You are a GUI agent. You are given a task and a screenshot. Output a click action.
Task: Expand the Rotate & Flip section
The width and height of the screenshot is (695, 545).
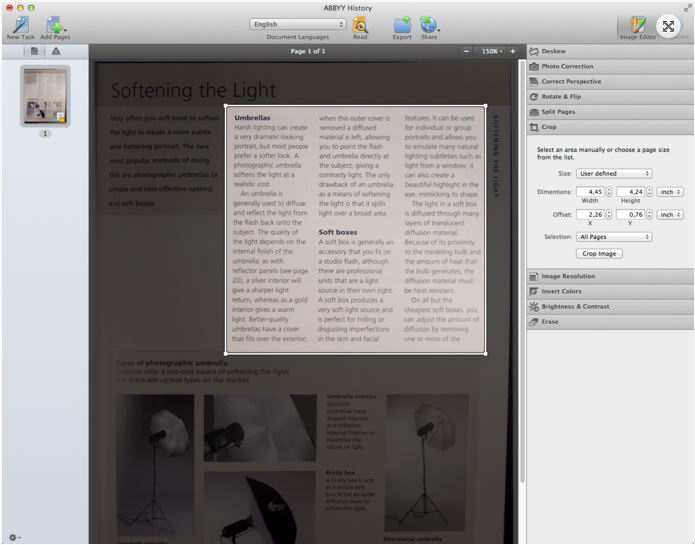pos(610,97)
